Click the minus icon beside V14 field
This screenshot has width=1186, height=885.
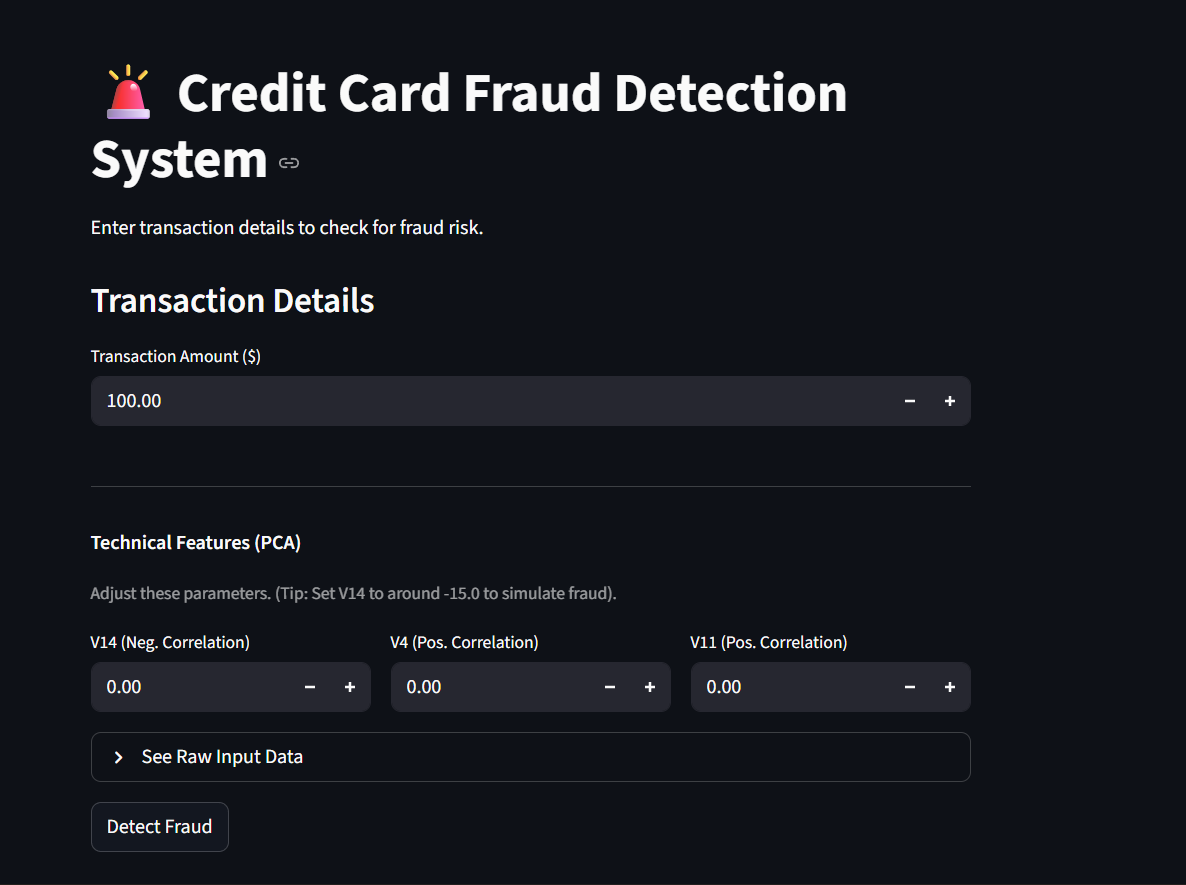309,687
